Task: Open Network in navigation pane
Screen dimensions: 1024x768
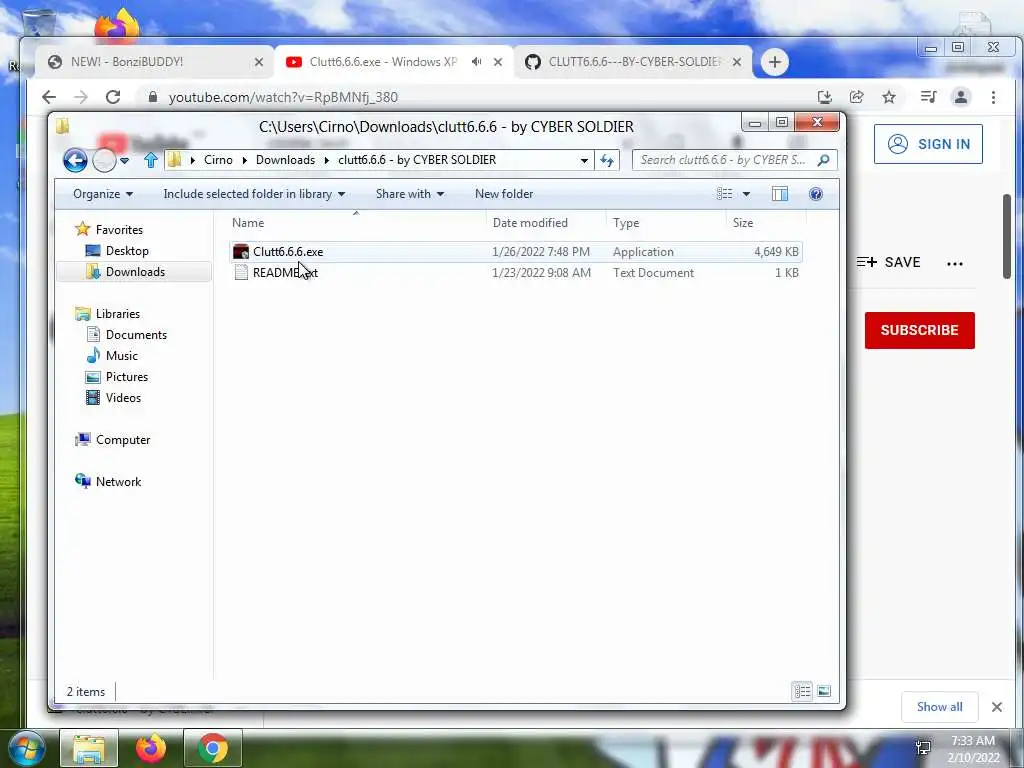Action: click(118, 482)
